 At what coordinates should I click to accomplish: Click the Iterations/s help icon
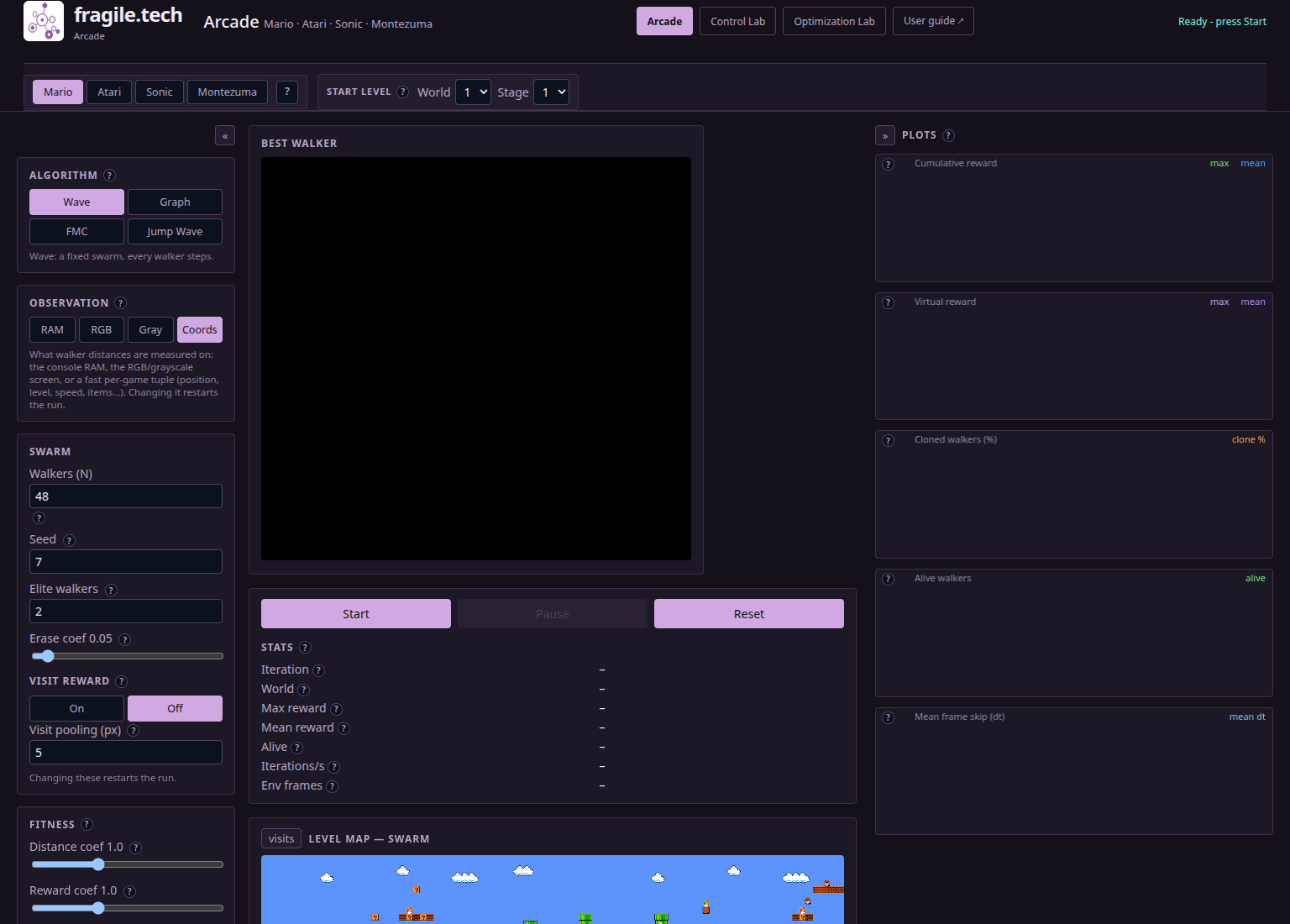333,767
